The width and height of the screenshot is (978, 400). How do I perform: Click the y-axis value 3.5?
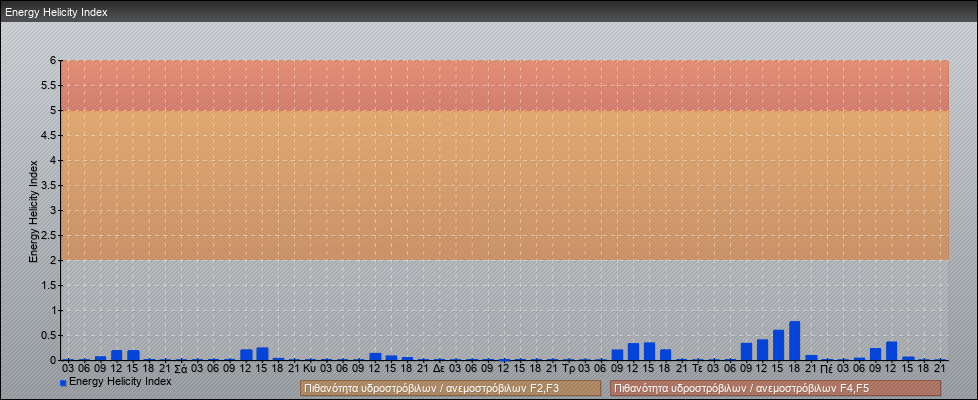coord(49,185)
